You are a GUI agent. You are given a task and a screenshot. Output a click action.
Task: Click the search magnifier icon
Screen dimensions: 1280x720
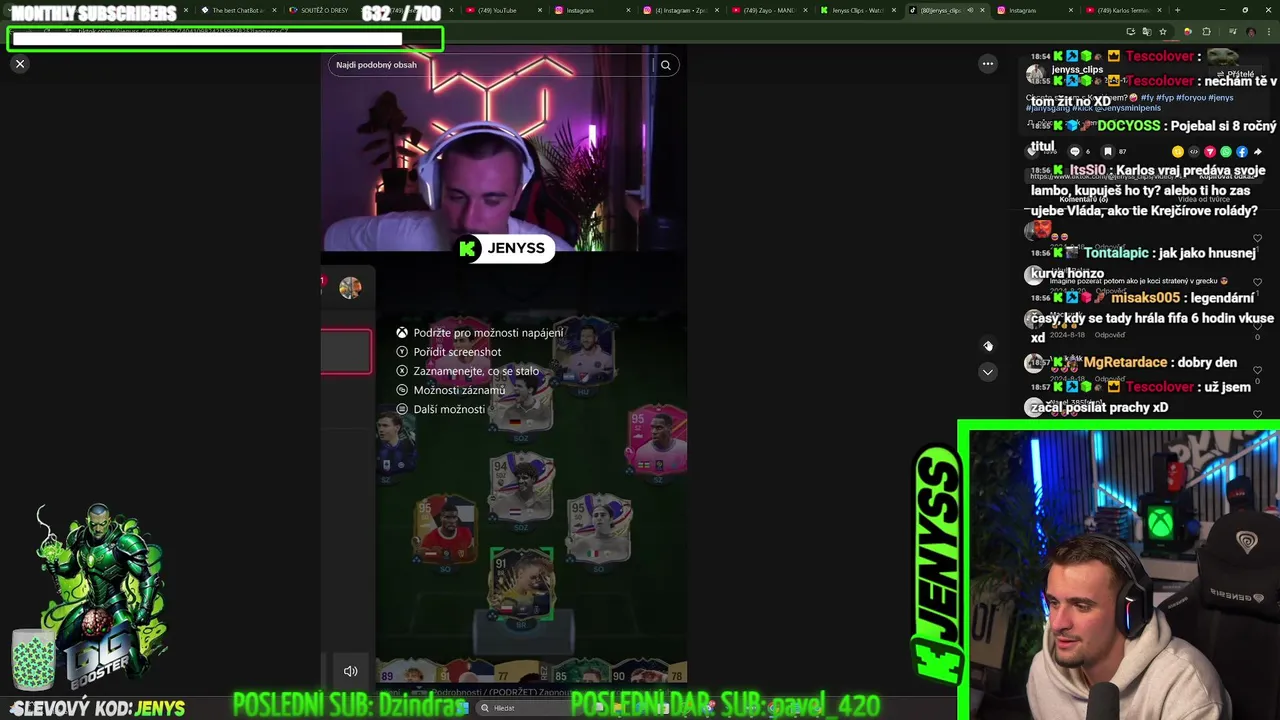(x=665, y=65)
